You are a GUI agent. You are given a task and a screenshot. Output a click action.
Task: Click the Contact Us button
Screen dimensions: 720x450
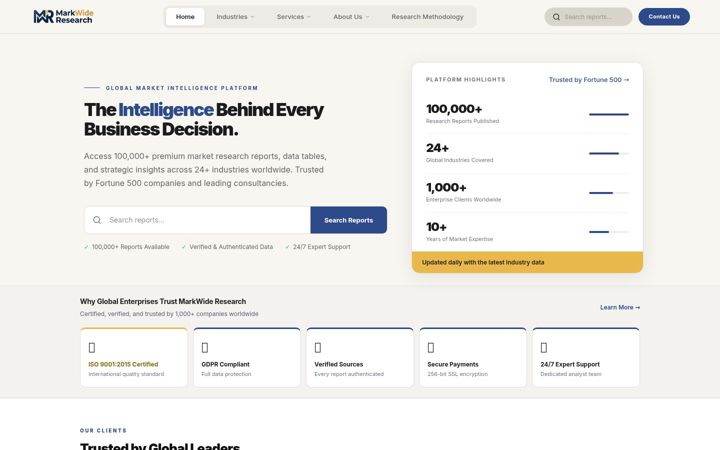[664, 17]
